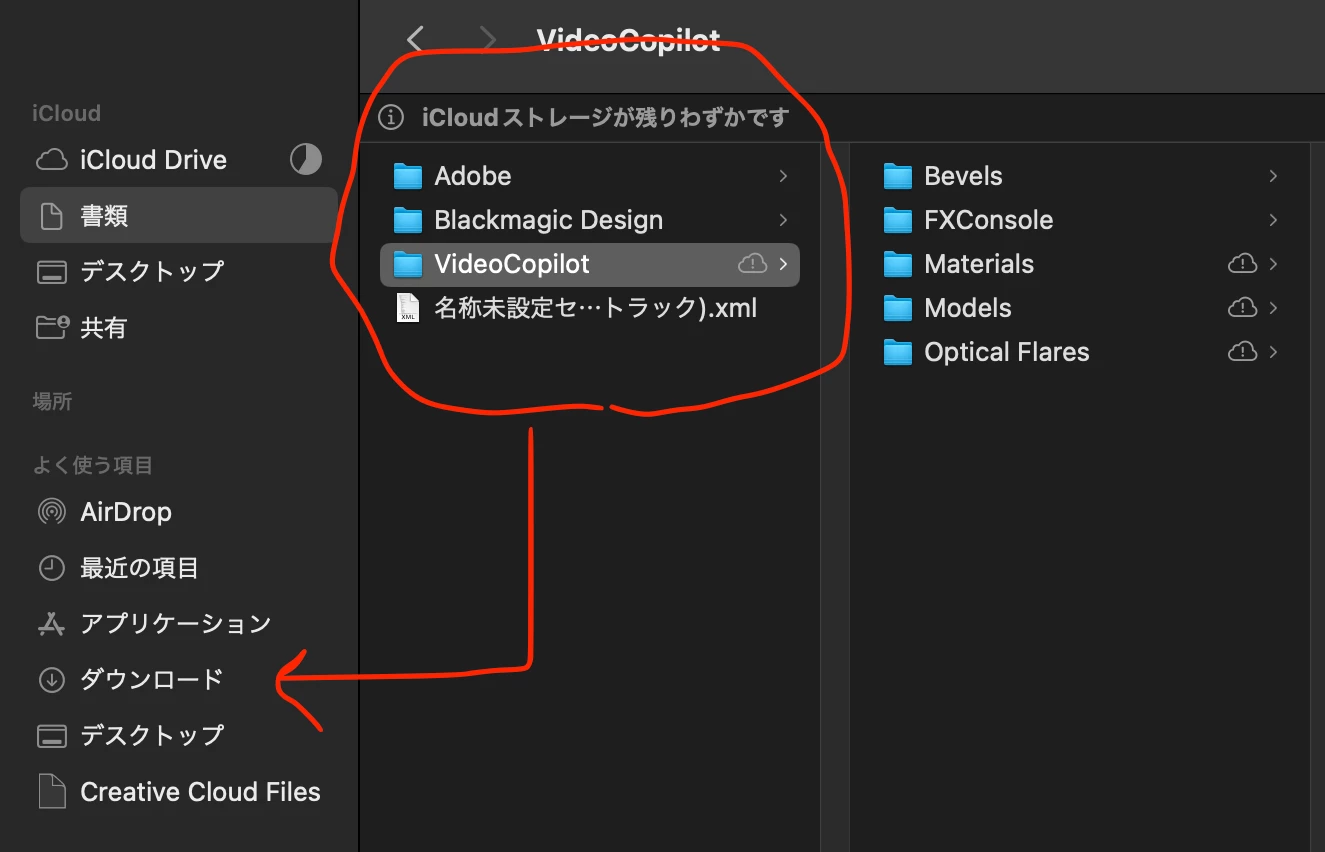Select 書類 in the sidebar
Screen dimensions: 1325x852
click(x=178, y=215)
